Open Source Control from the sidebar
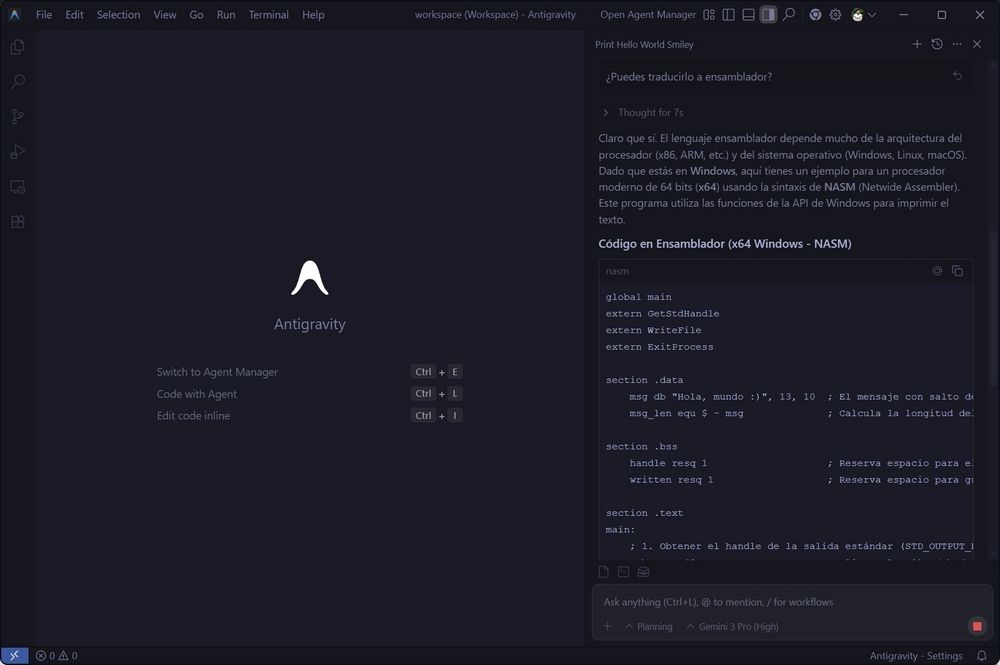Screen dimensions: 1000x665 coord(16,116)
